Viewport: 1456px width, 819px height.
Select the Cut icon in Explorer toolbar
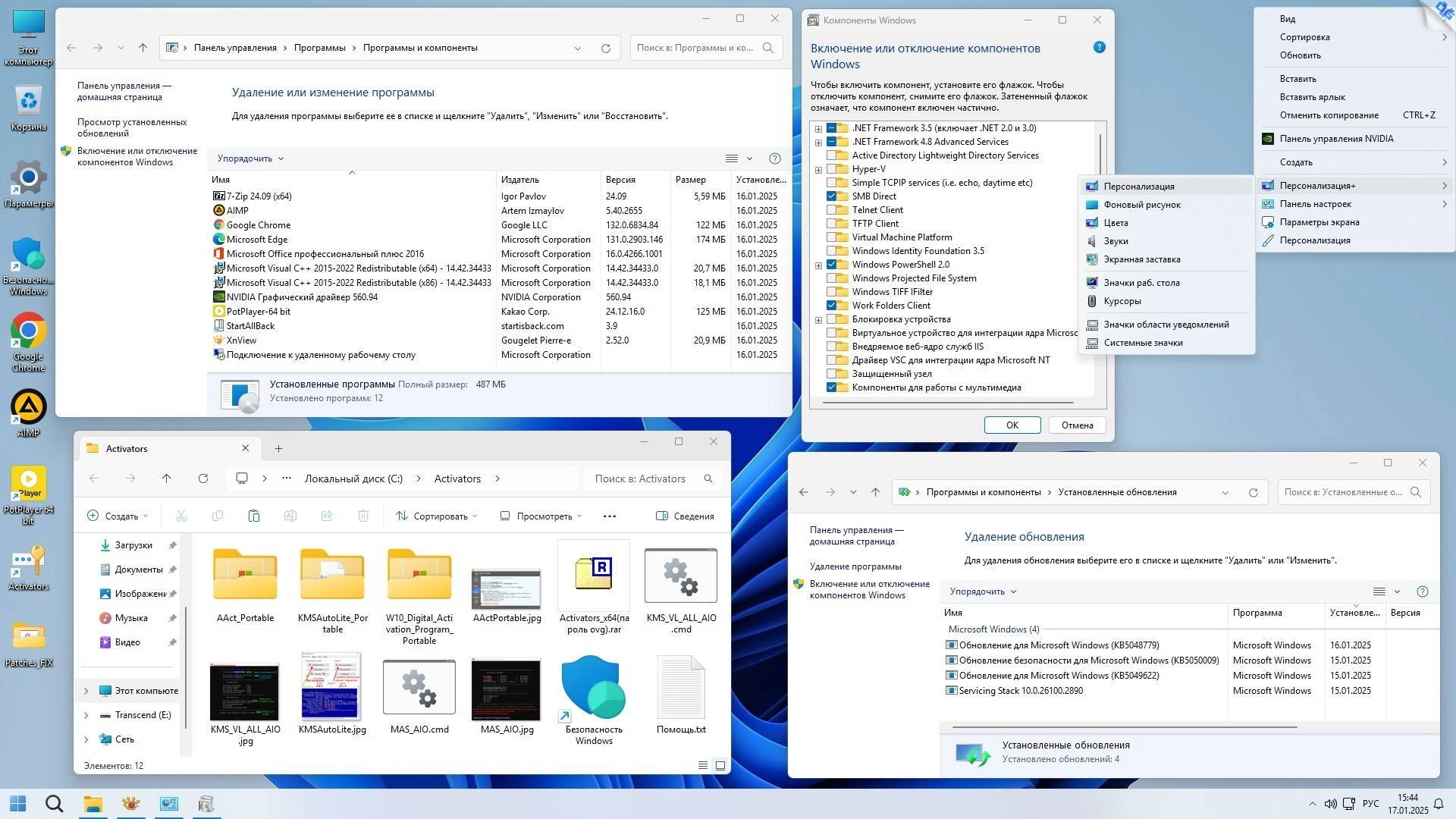(x=181, y=516)
